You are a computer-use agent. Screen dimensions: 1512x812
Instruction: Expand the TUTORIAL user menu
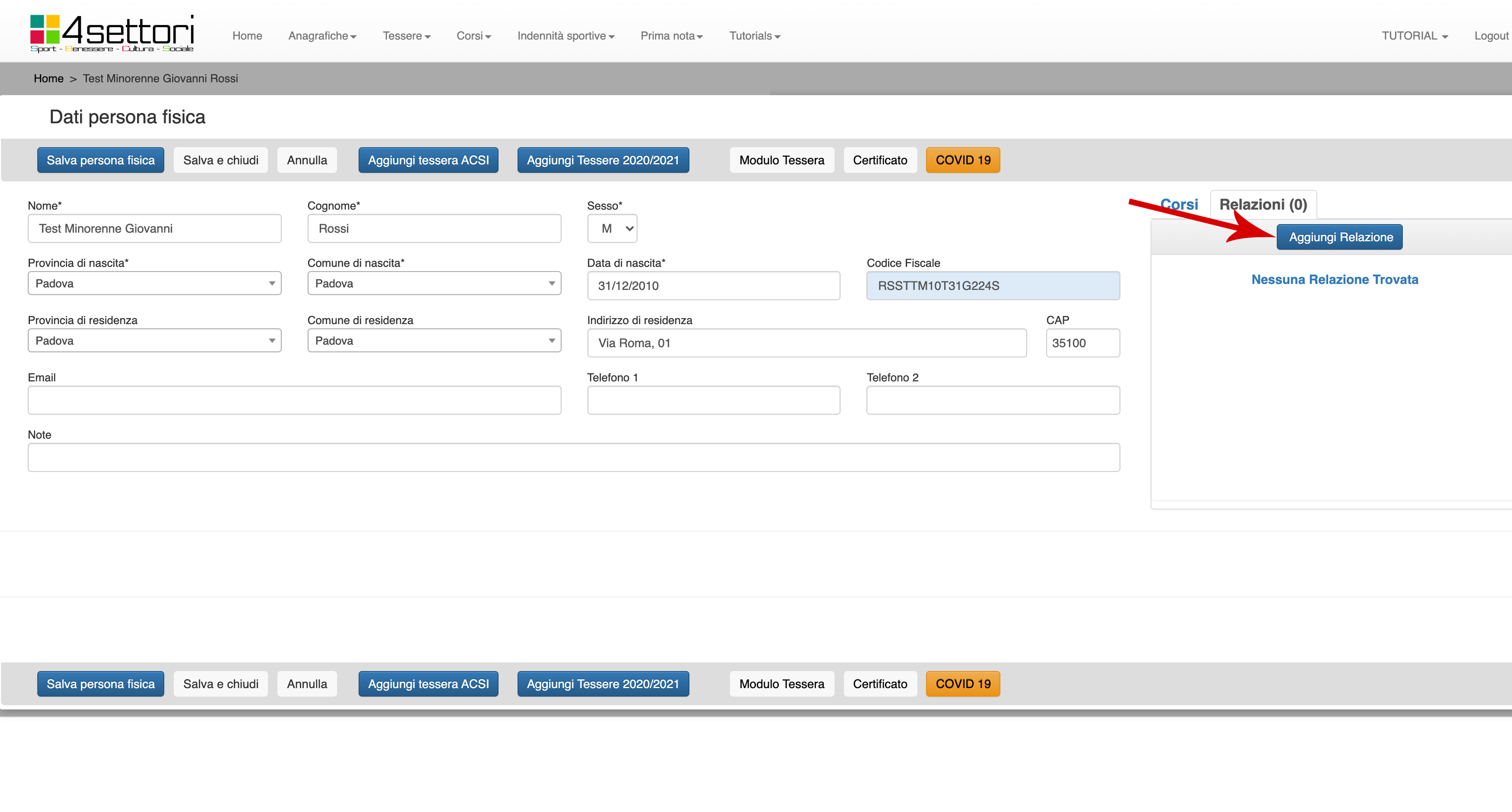pyautogui.click(x=1414, y=36)
